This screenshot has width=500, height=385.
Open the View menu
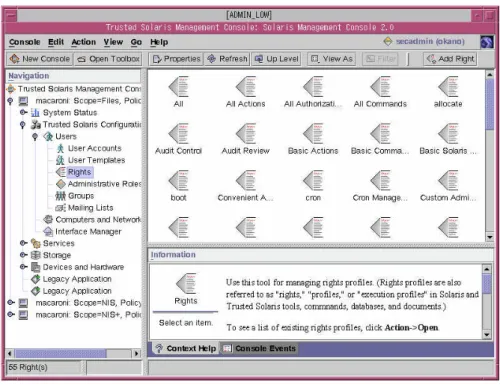pos(113,42)
